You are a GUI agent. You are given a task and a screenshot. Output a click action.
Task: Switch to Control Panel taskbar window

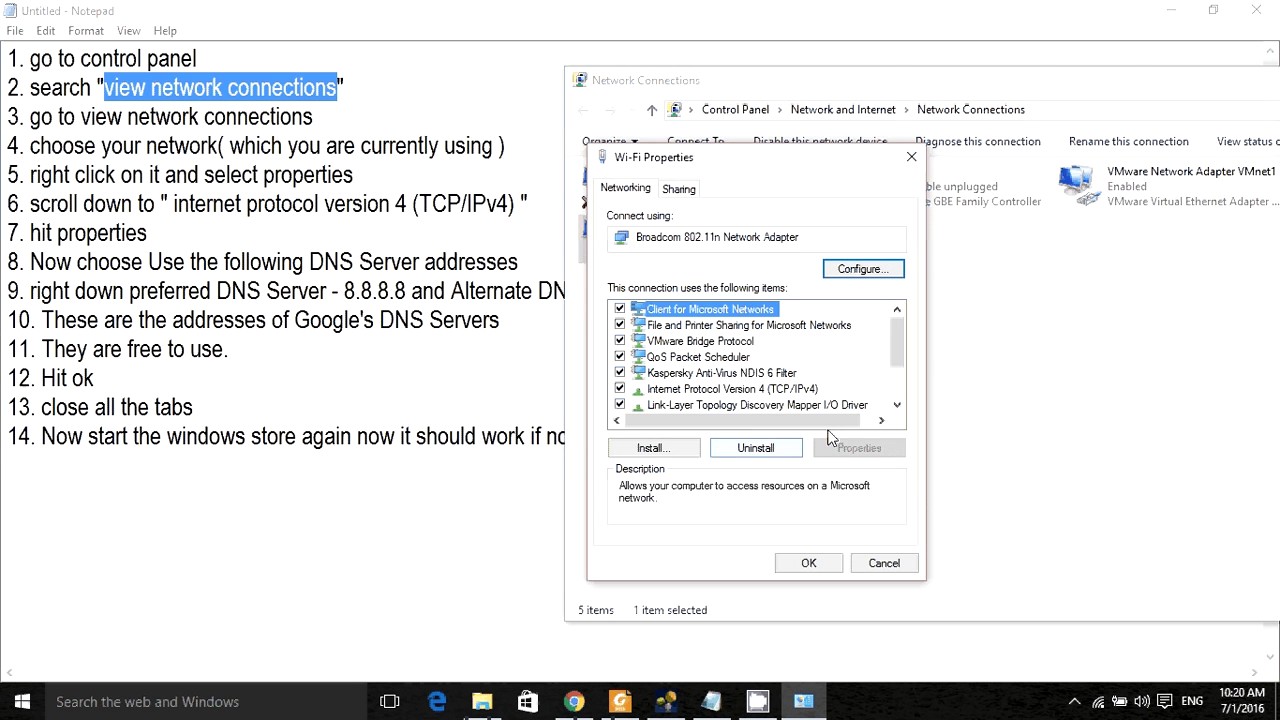tap(804, 701)
